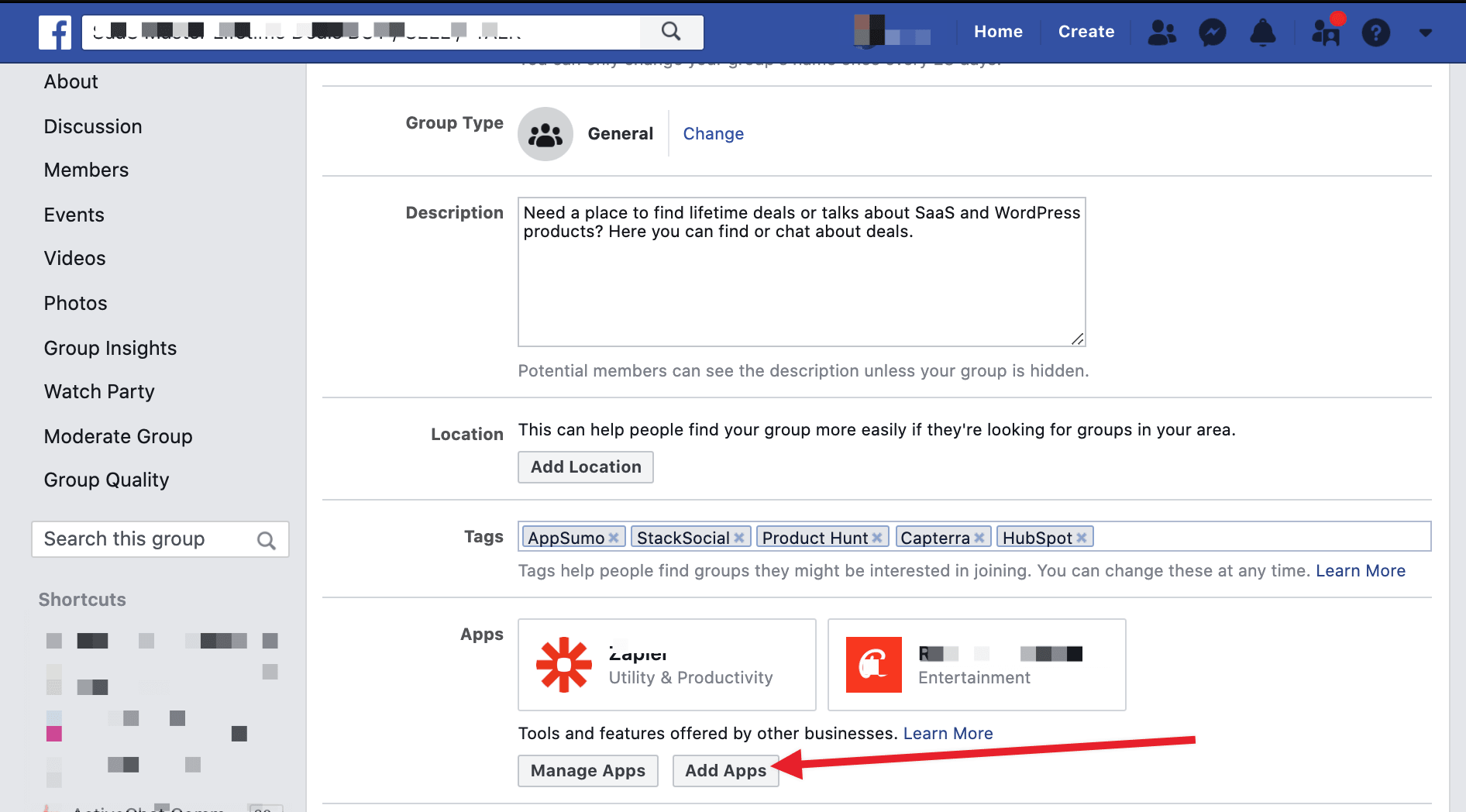Expand the account dropdown arrow
Image resolution: width=1466 pixels, height=812 pixels.
[x=1426, y=33]
